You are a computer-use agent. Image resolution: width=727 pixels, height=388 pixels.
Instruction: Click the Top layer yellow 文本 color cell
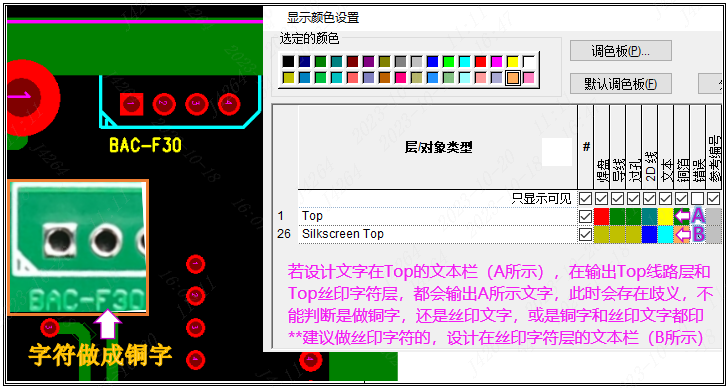pyautogui.click(x=665, y=216)
